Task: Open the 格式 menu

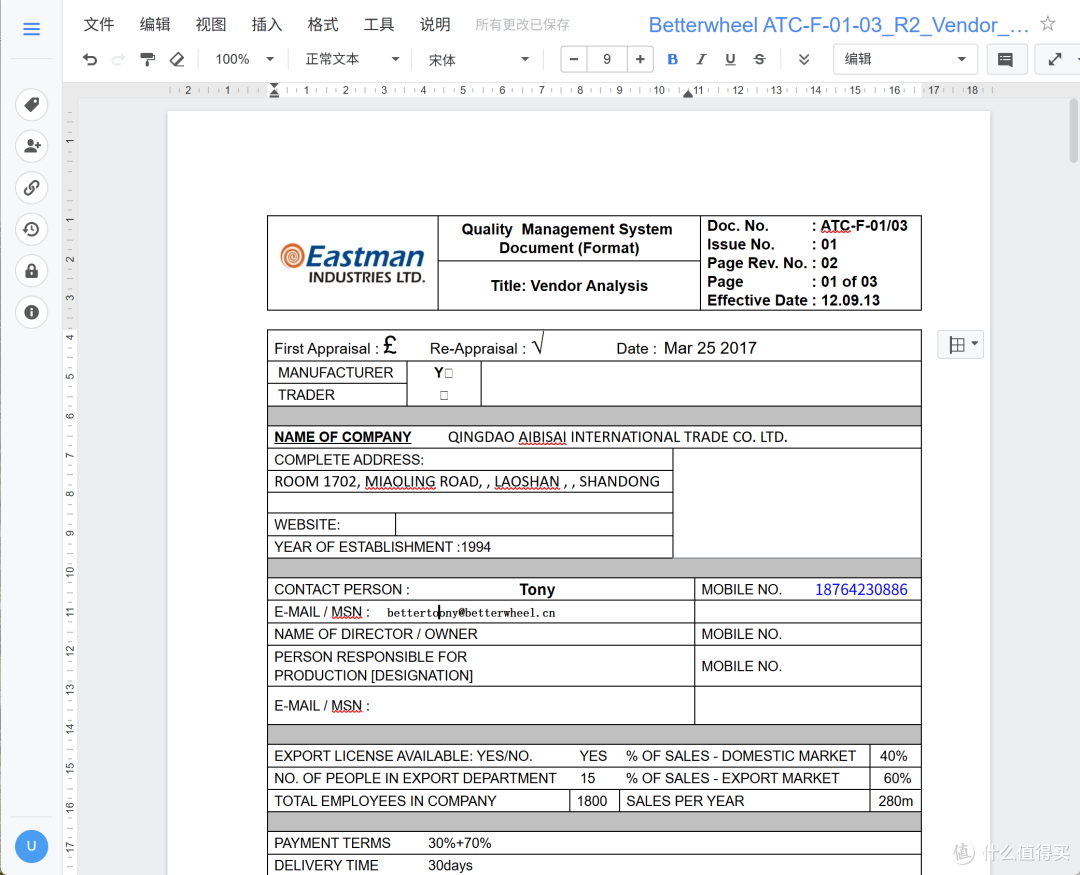Action: point(322,25)
